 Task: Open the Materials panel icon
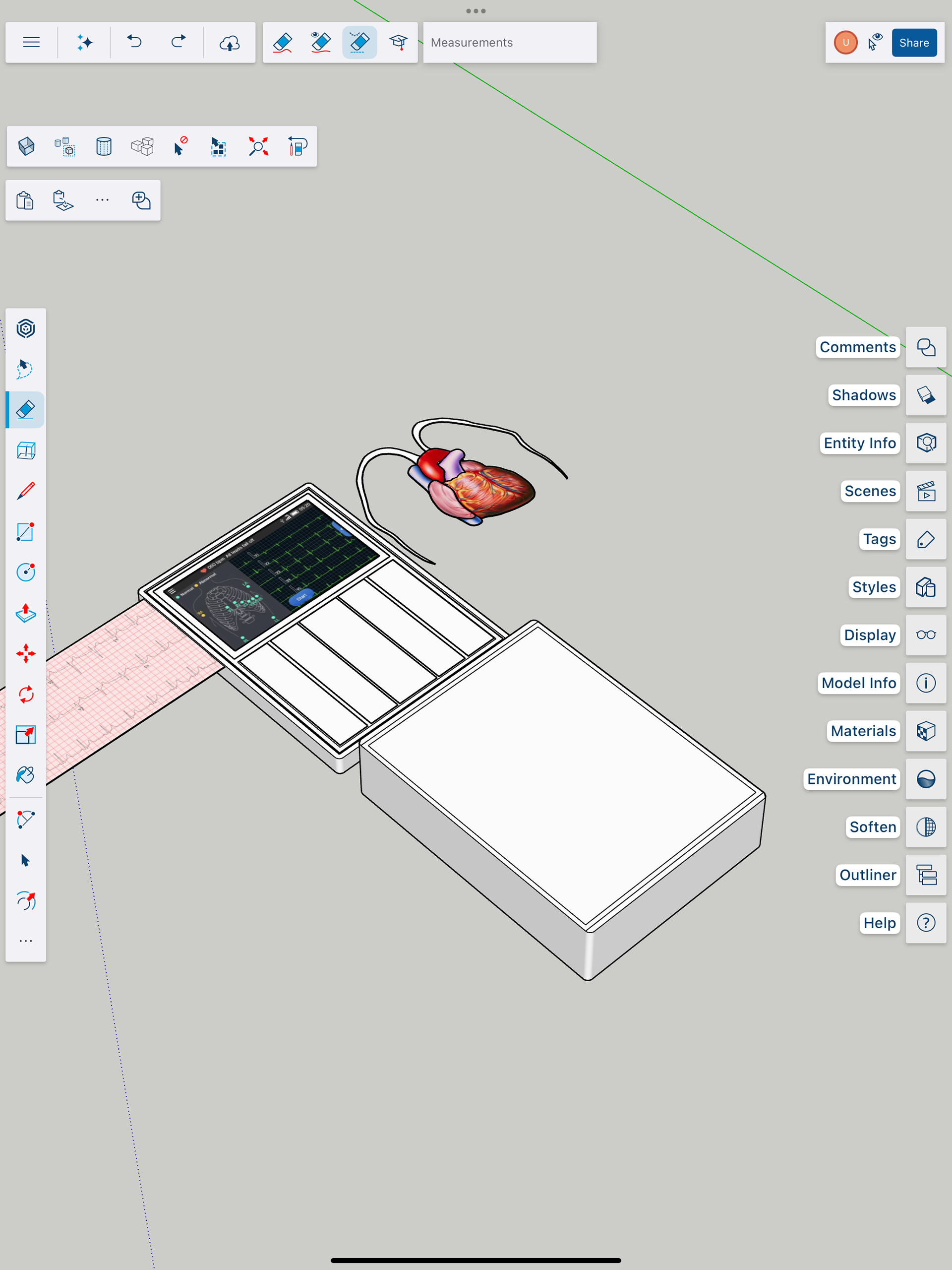click(x=926, y=731)
